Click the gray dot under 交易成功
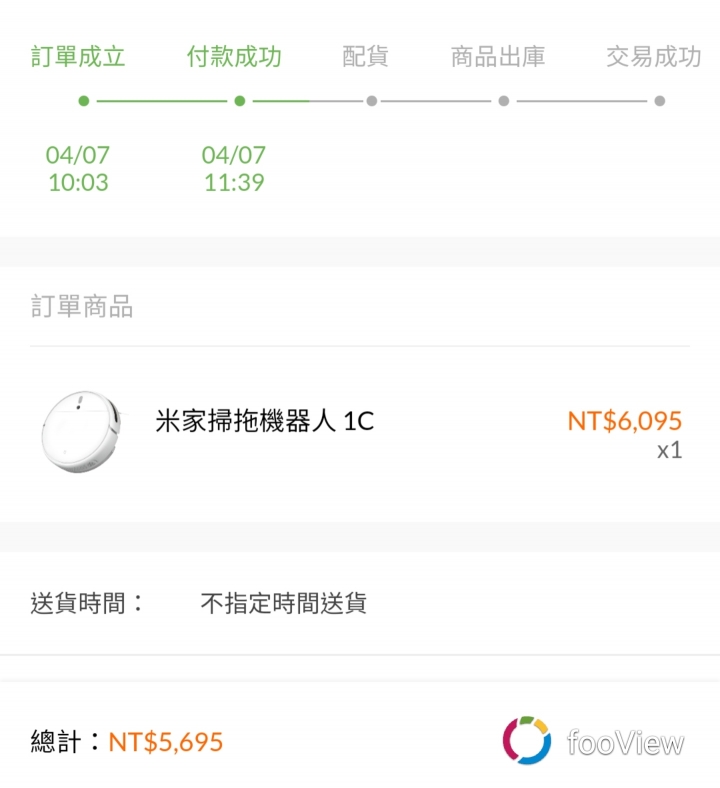This screenshot has height=788, width=720. click(x=660, y=101)
